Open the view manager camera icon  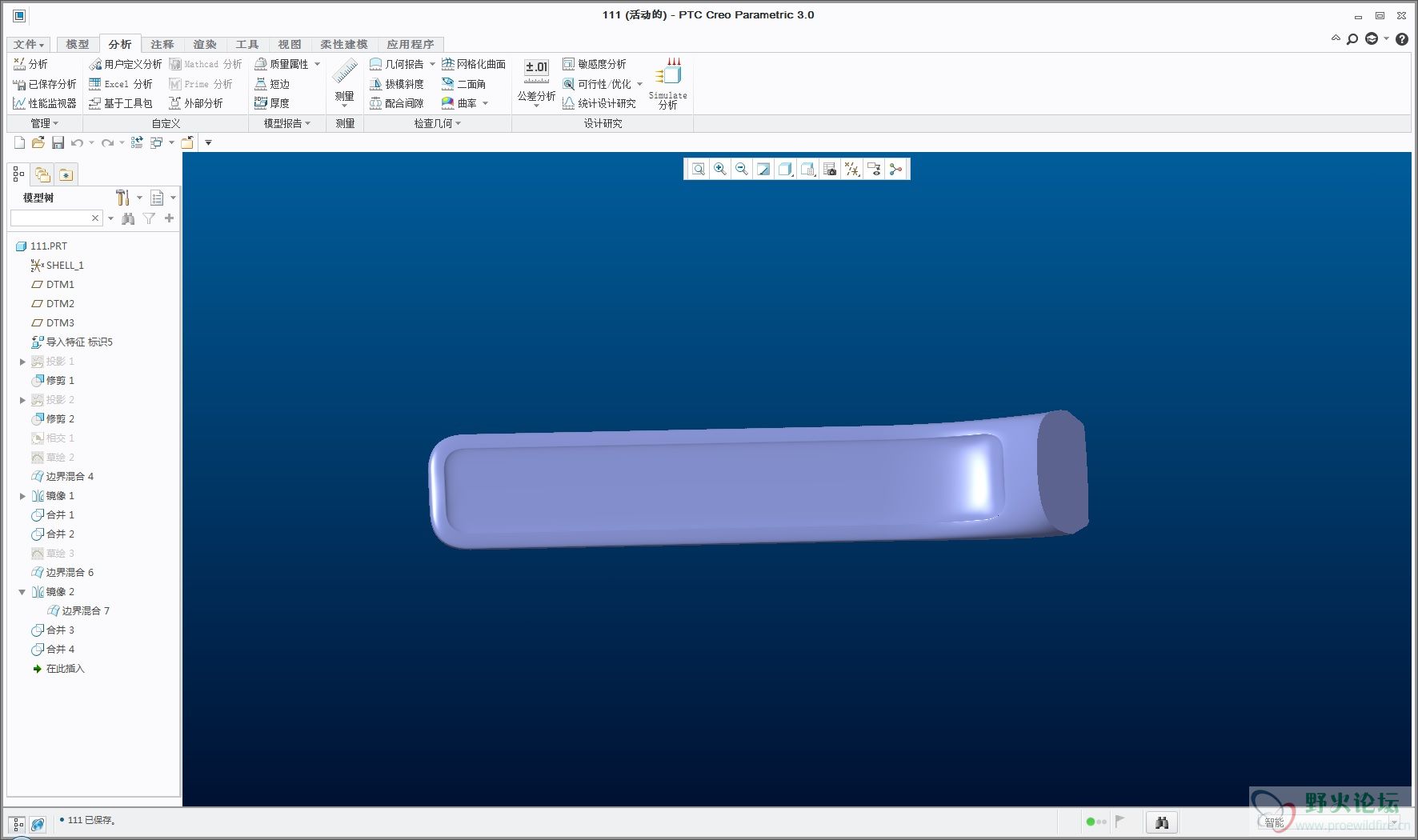(x=830, y=169)
